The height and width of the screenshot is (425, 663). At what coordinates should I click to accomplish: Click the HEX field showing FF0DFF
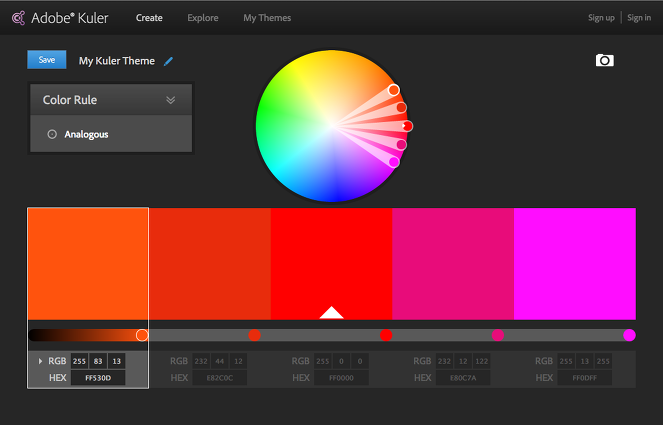(x=585, y=378)
